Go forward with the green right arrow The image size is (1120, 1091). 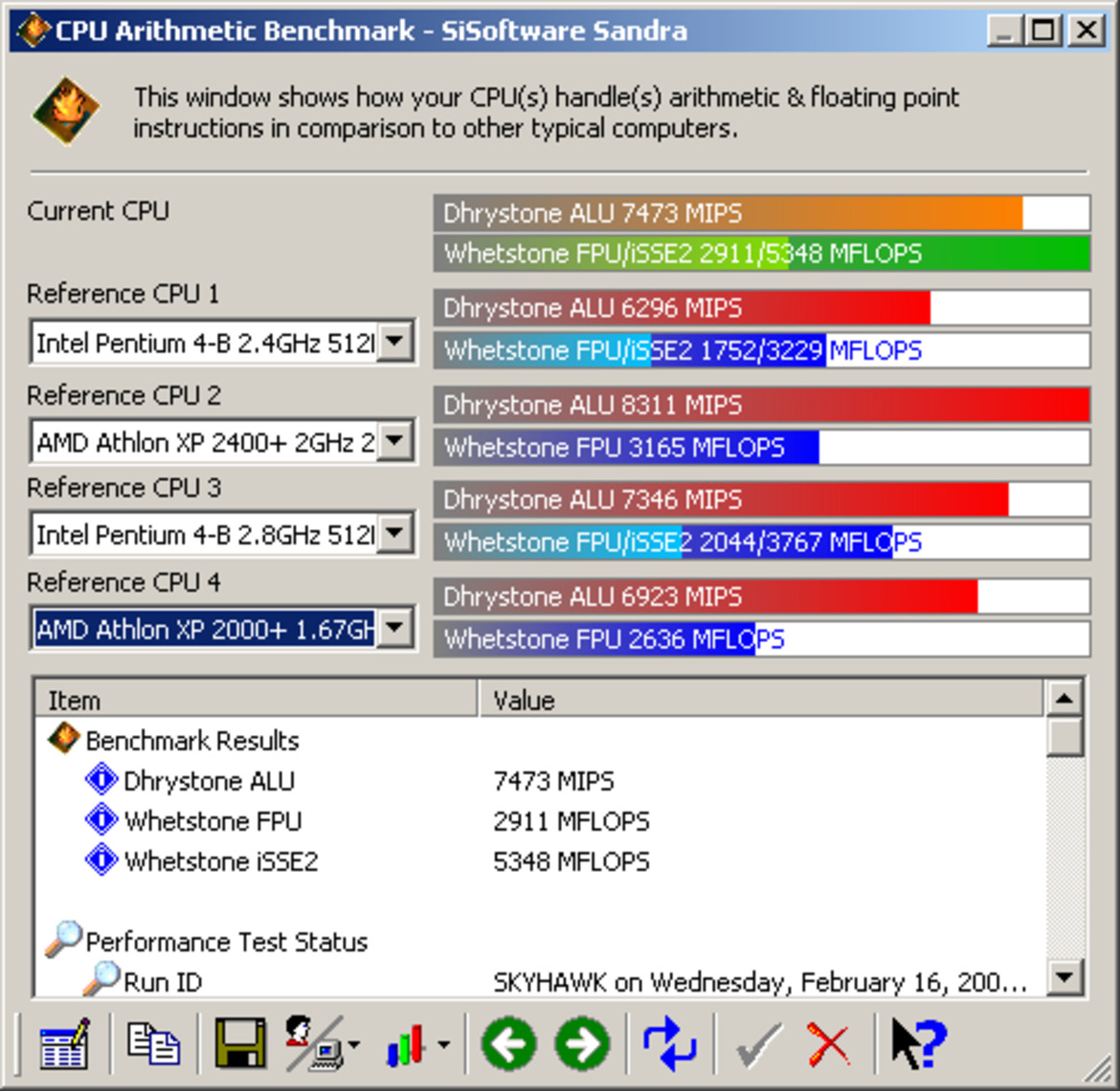tap(582, 1044)
